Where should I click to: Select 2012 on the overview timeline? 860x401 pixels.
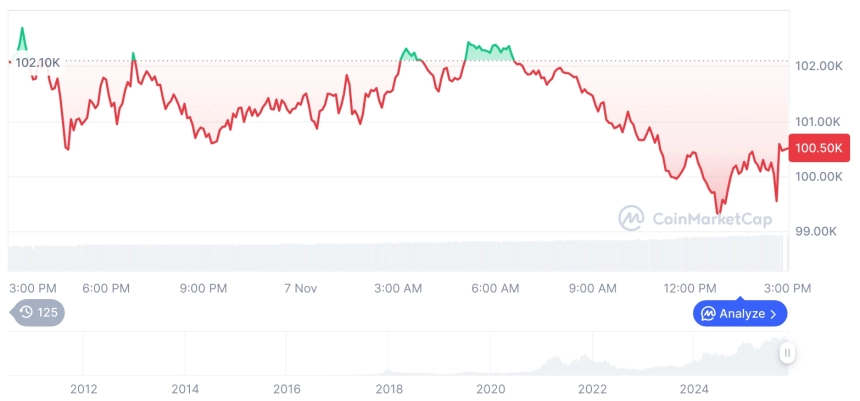(83, 389)
